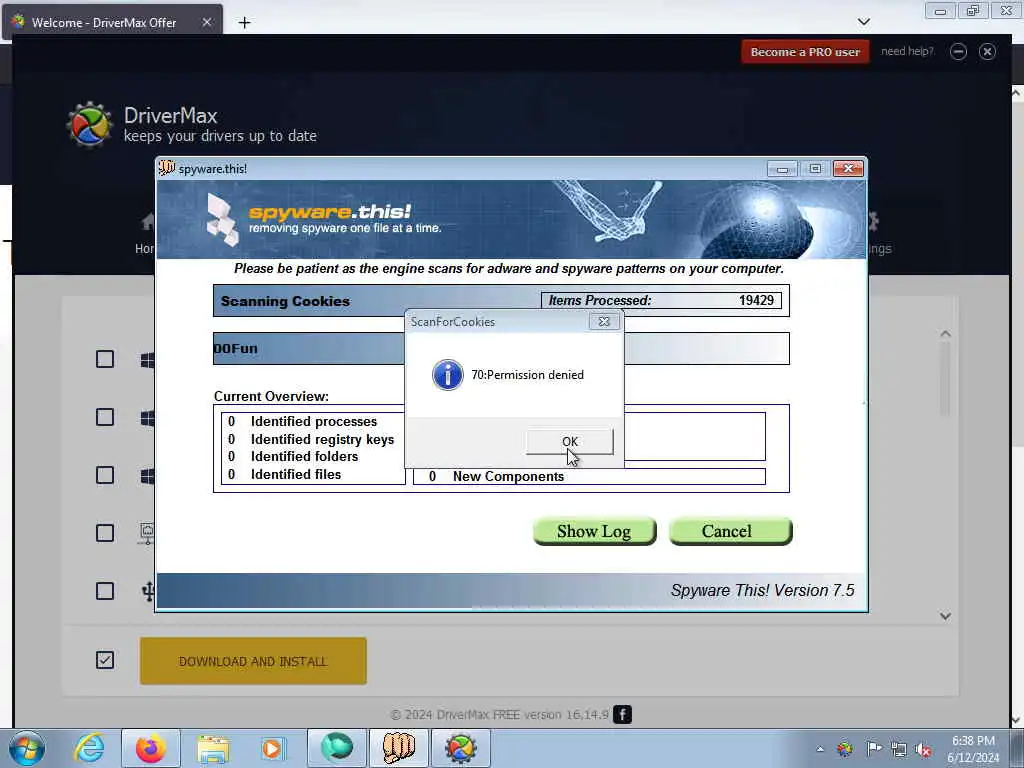The image size is (1024, 768).
Task: Cancel the spyware scan
Action: [x=730, y=531]
